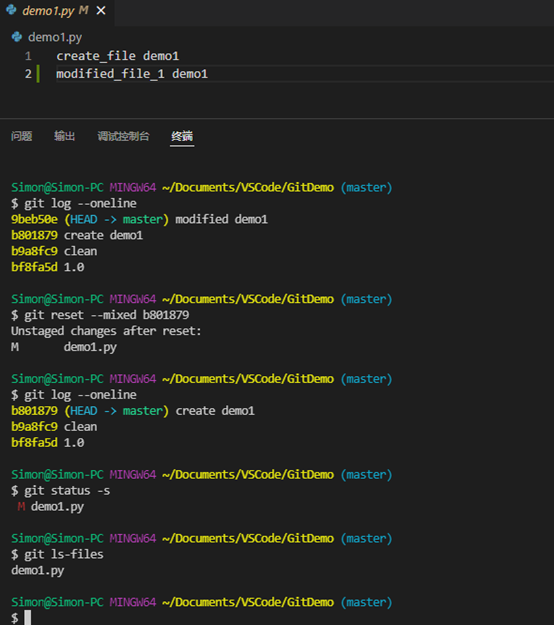Click the Python icon in the breadcrumb
This screenshot has height=625, width=554.
[x=17, y=37]
